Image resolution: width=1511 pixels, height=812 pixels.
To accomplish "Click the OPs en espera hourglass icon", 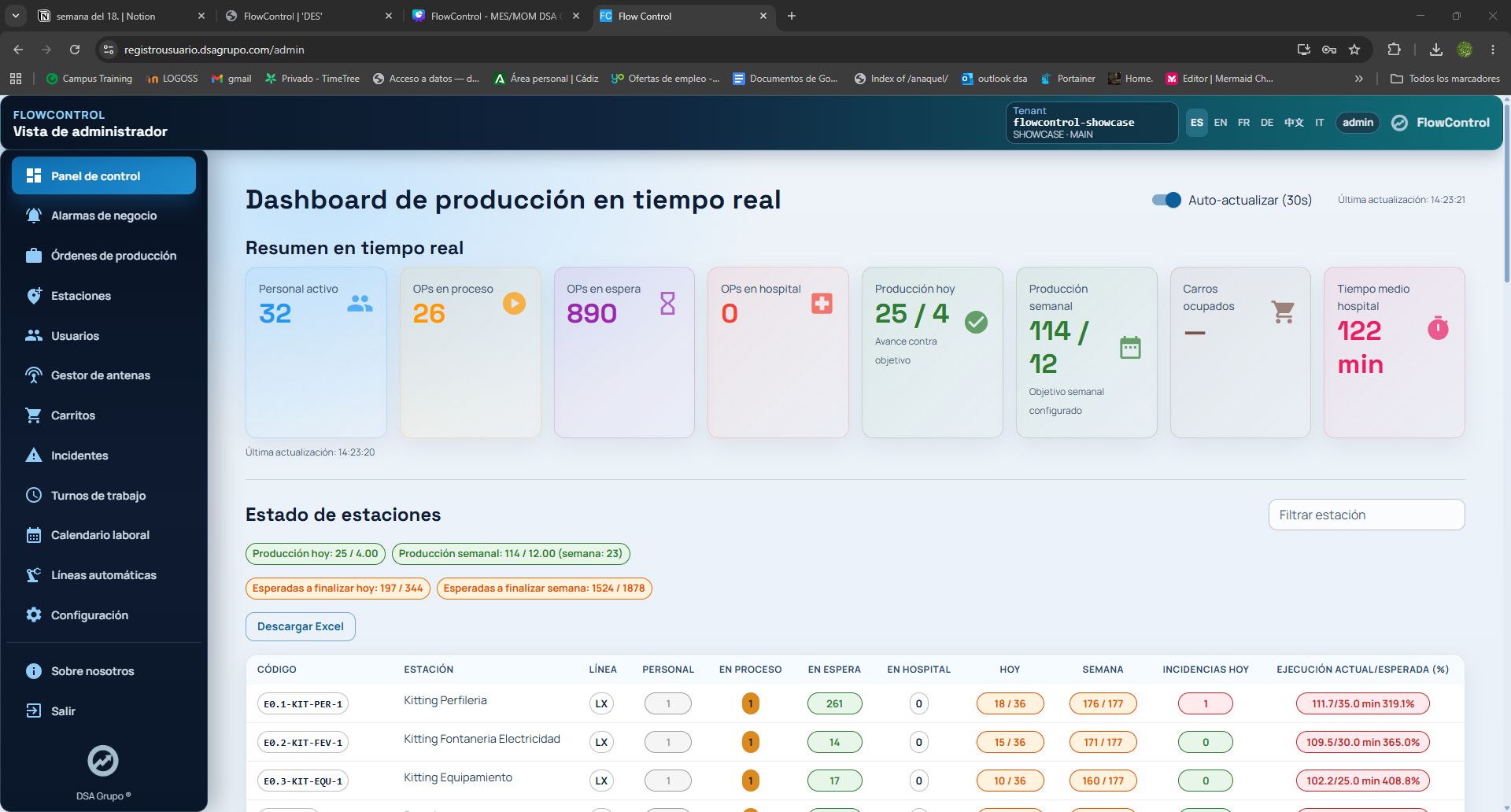I will click(x=667, y=304).
